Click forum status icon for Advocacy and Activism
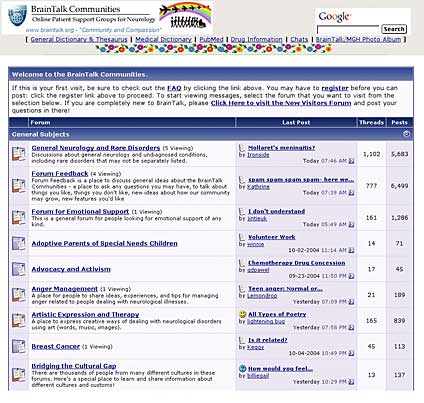 click(19, 269)
